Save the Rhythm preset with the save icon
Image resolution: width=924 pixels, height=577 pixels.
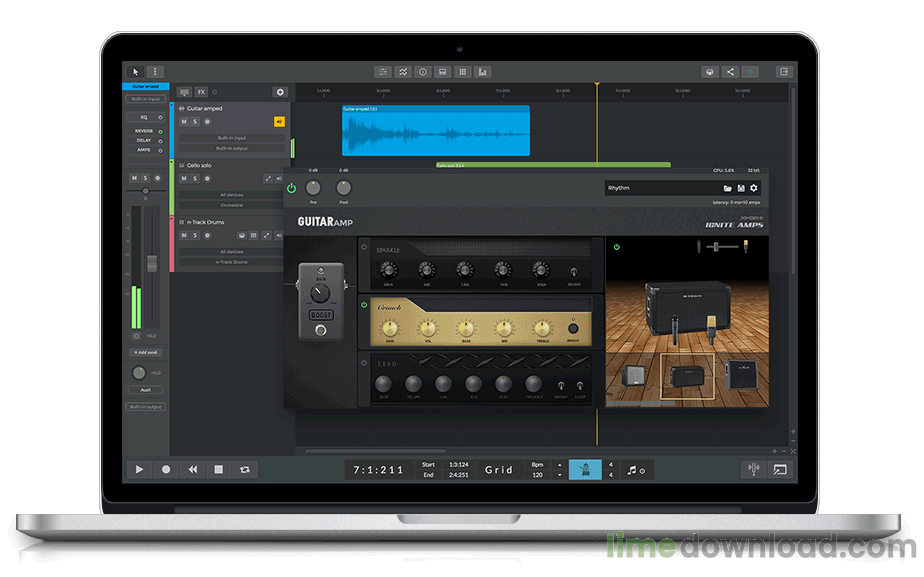(739, 187)
